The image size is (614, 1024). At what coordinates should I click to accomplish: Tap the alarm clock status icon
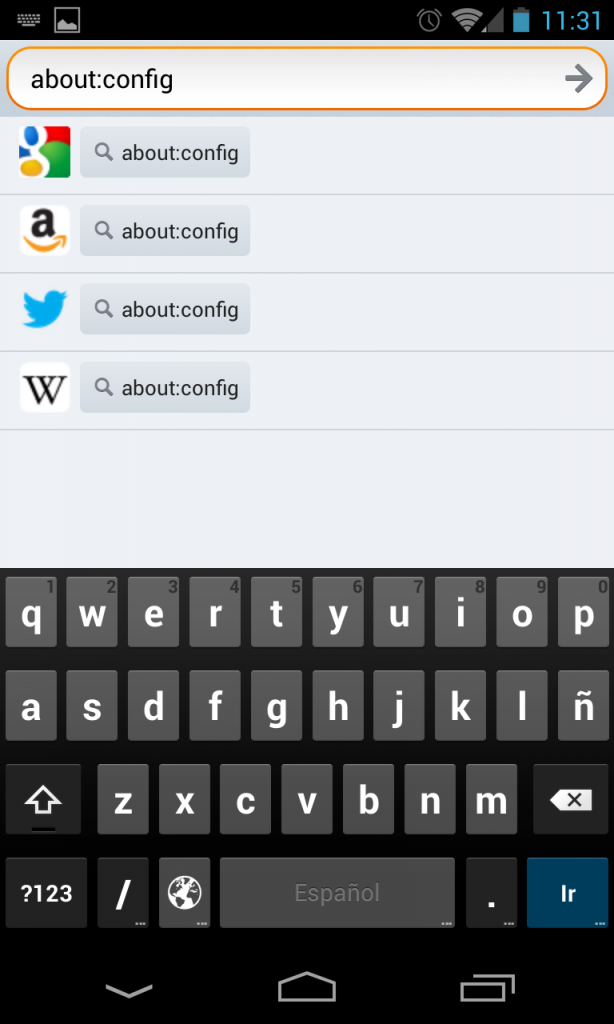click(x=430, y=20)
